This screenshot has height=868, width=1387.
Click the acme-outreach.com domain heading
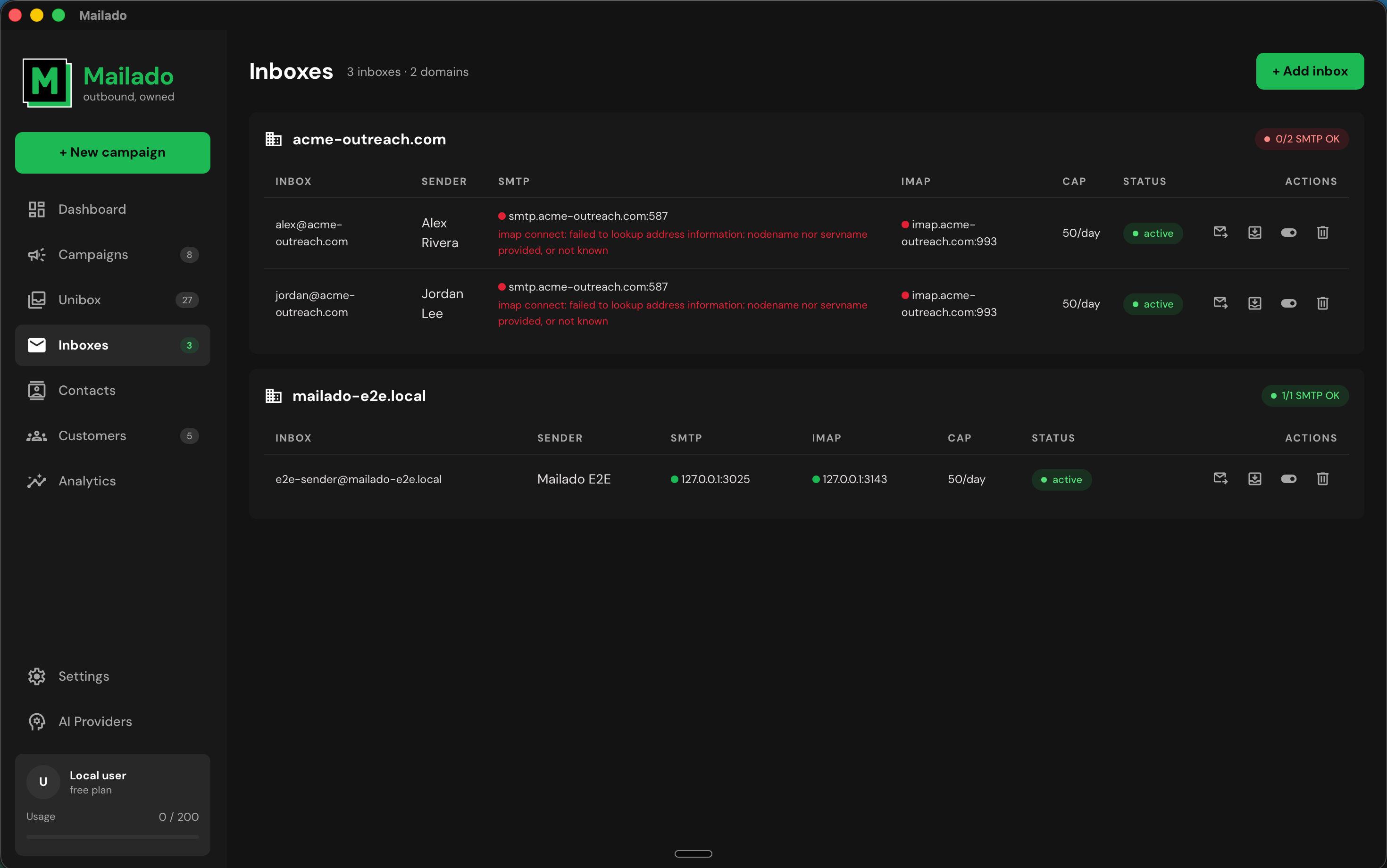[369, 139]
